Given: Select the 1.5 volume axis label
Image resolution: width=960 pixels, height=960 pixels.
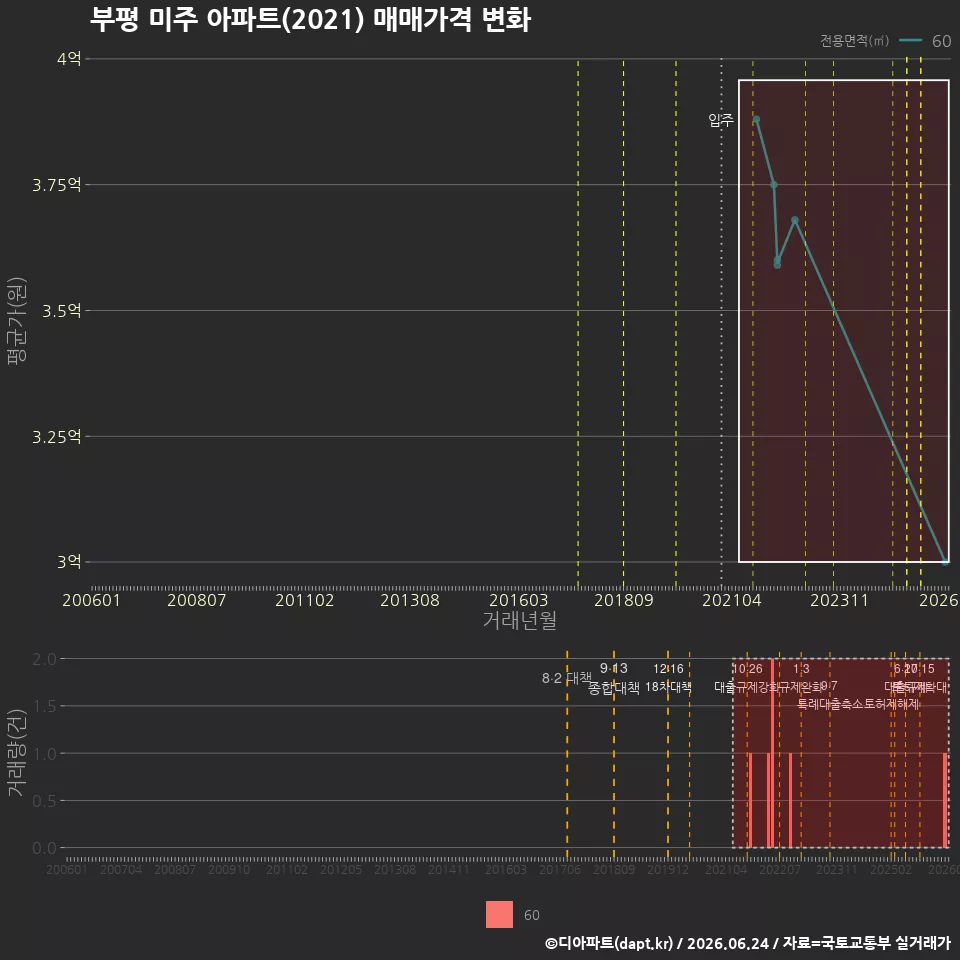Looking at the screenshot, I should [x=44, y=707].
